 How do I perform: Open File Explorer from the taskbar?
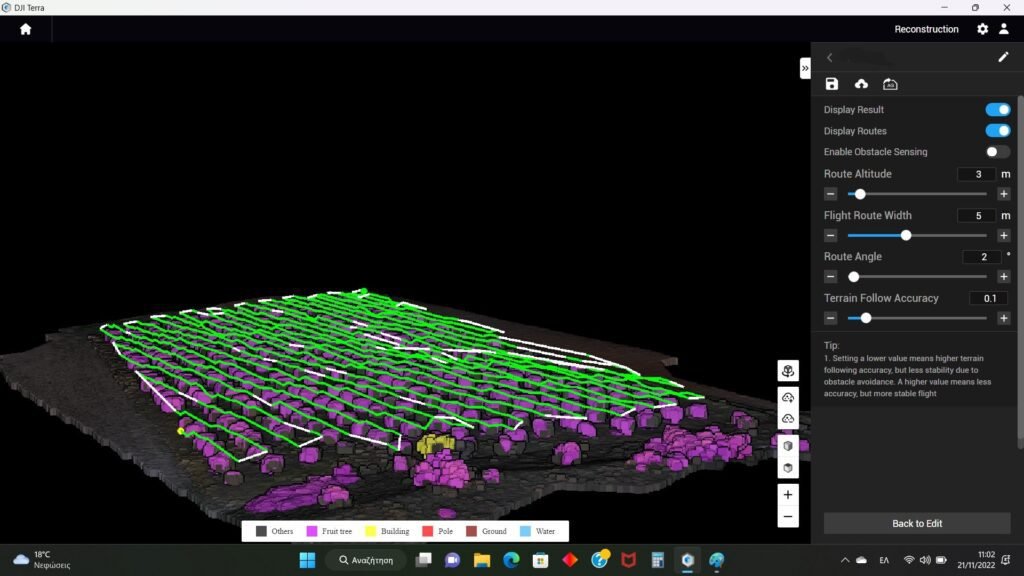(x=482, y=560)
